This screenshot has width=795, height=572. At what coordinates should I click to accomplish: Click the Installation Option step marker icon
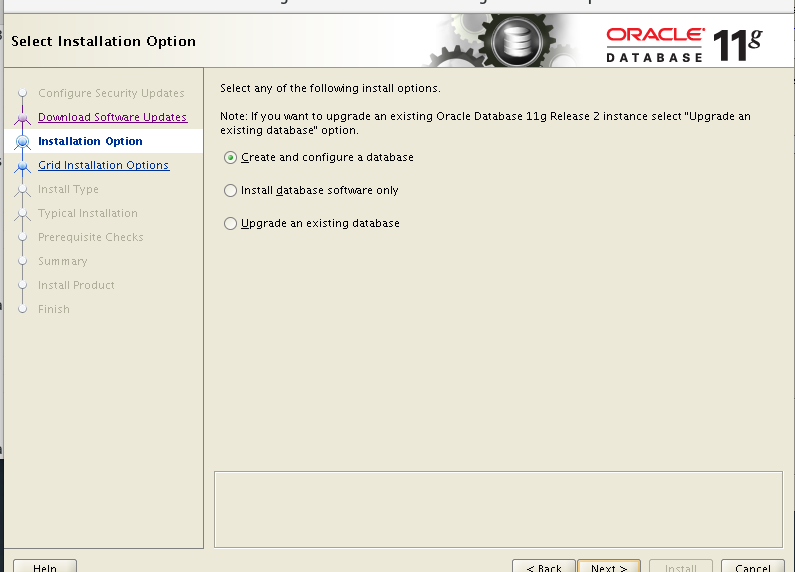pyautogui.click(x=22, y=141)
